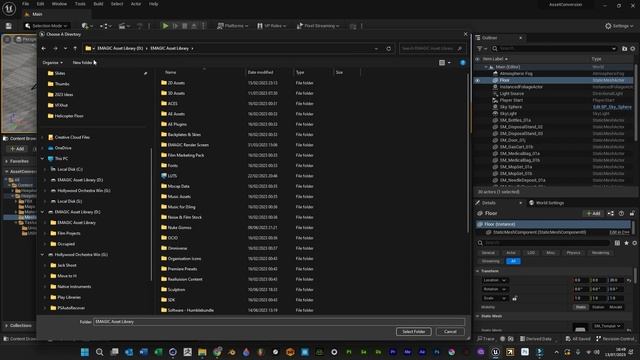Open the Edit menu

40,4
